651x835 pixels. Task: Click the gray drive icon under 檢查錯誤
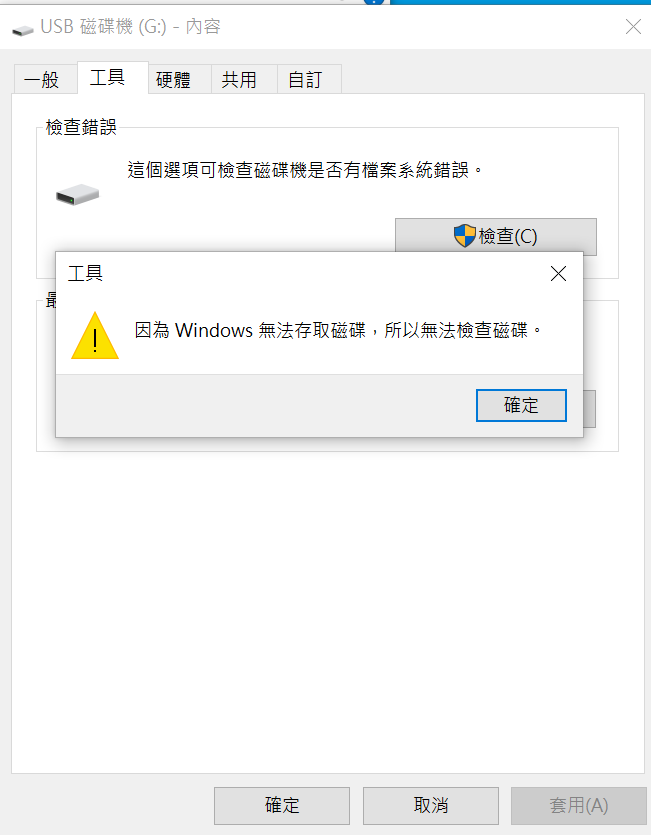tap(77, 195)
